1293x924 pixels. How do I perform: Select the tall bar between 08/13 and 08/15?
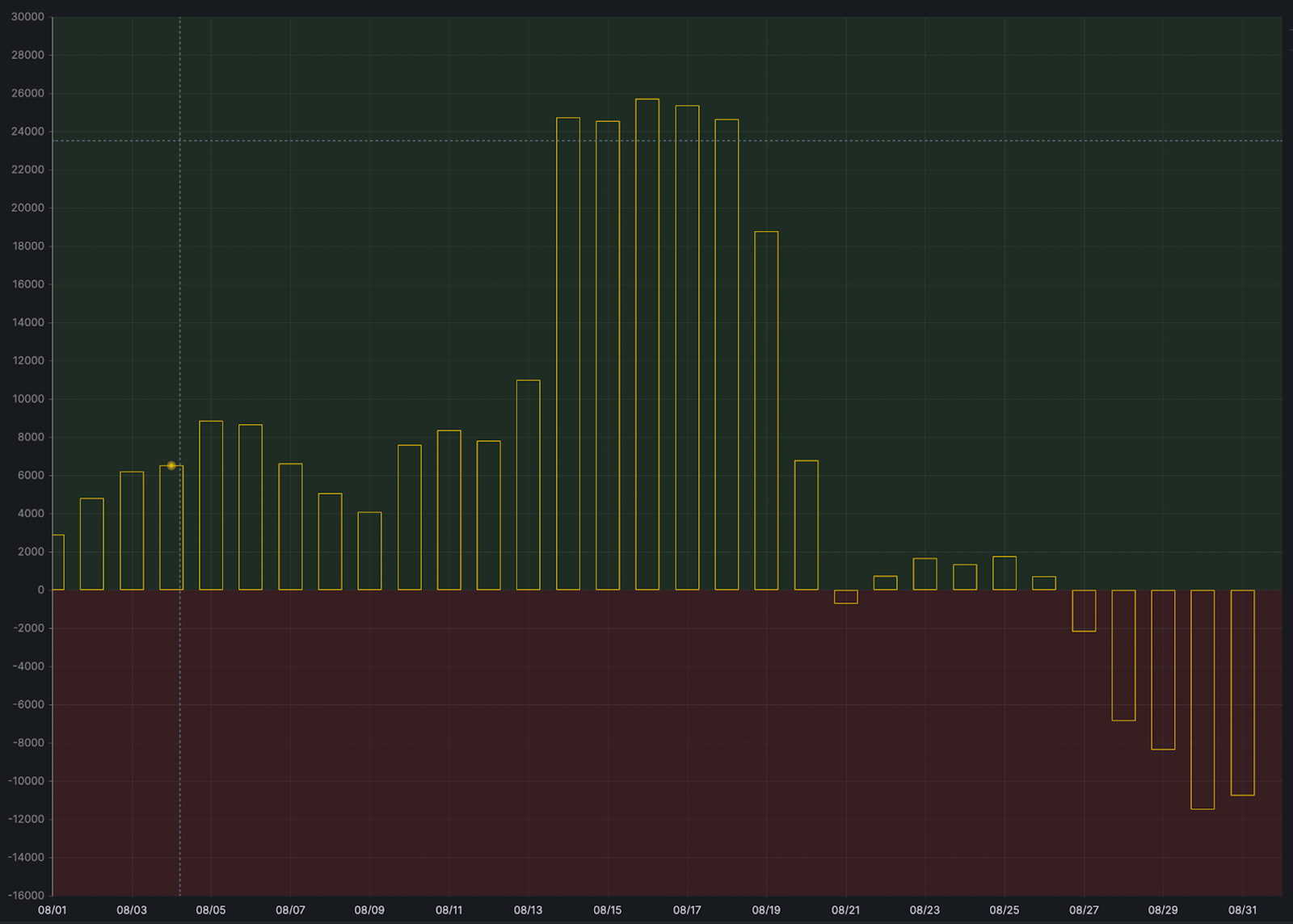point(568,354)
